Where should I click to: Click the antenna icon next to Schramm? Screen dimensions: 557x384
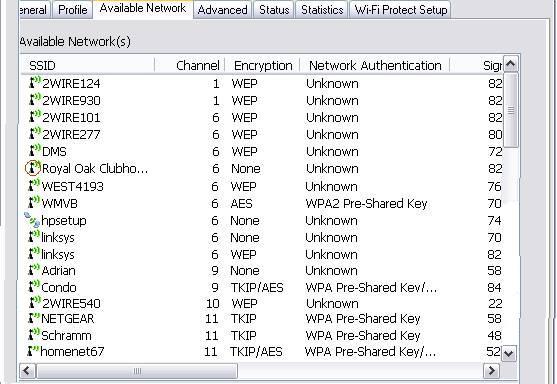(x=34, y=335)
